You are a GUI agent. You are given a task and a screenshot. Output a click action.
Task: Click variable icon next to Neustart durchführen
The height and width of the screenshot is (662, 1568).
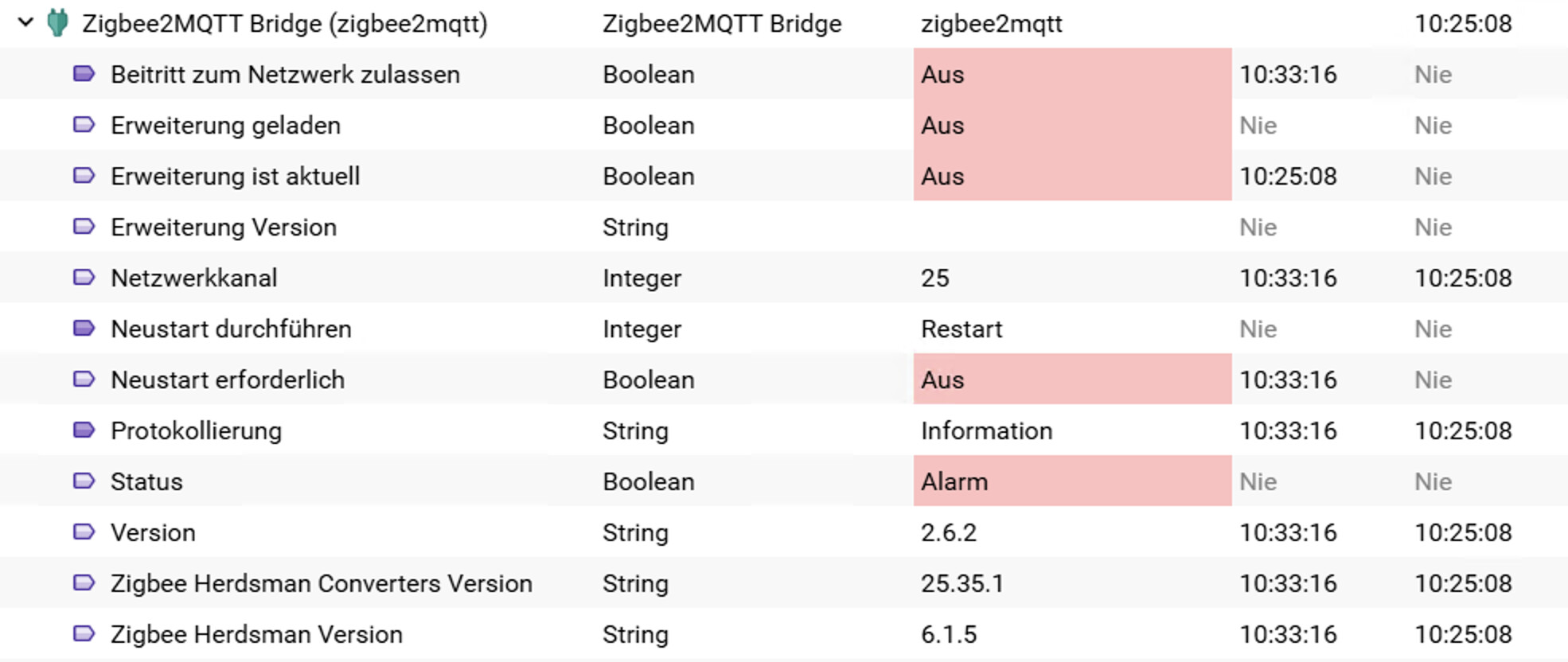coord(84,329)
